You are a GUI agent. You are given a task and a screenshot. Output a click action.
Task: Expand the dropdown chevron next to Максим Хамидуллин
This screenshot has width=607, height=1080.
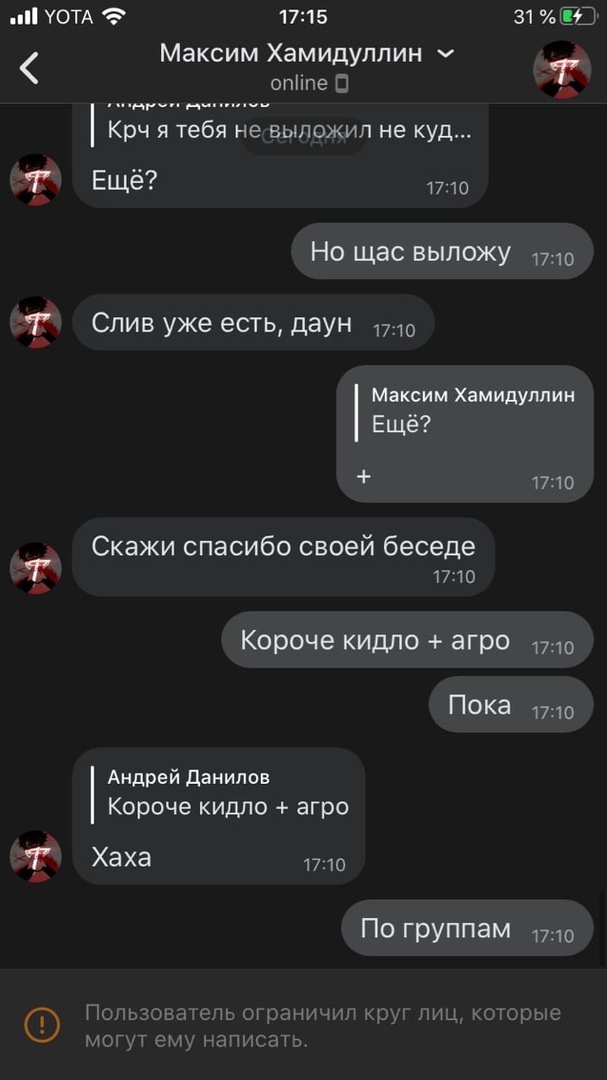pos(446,53)
